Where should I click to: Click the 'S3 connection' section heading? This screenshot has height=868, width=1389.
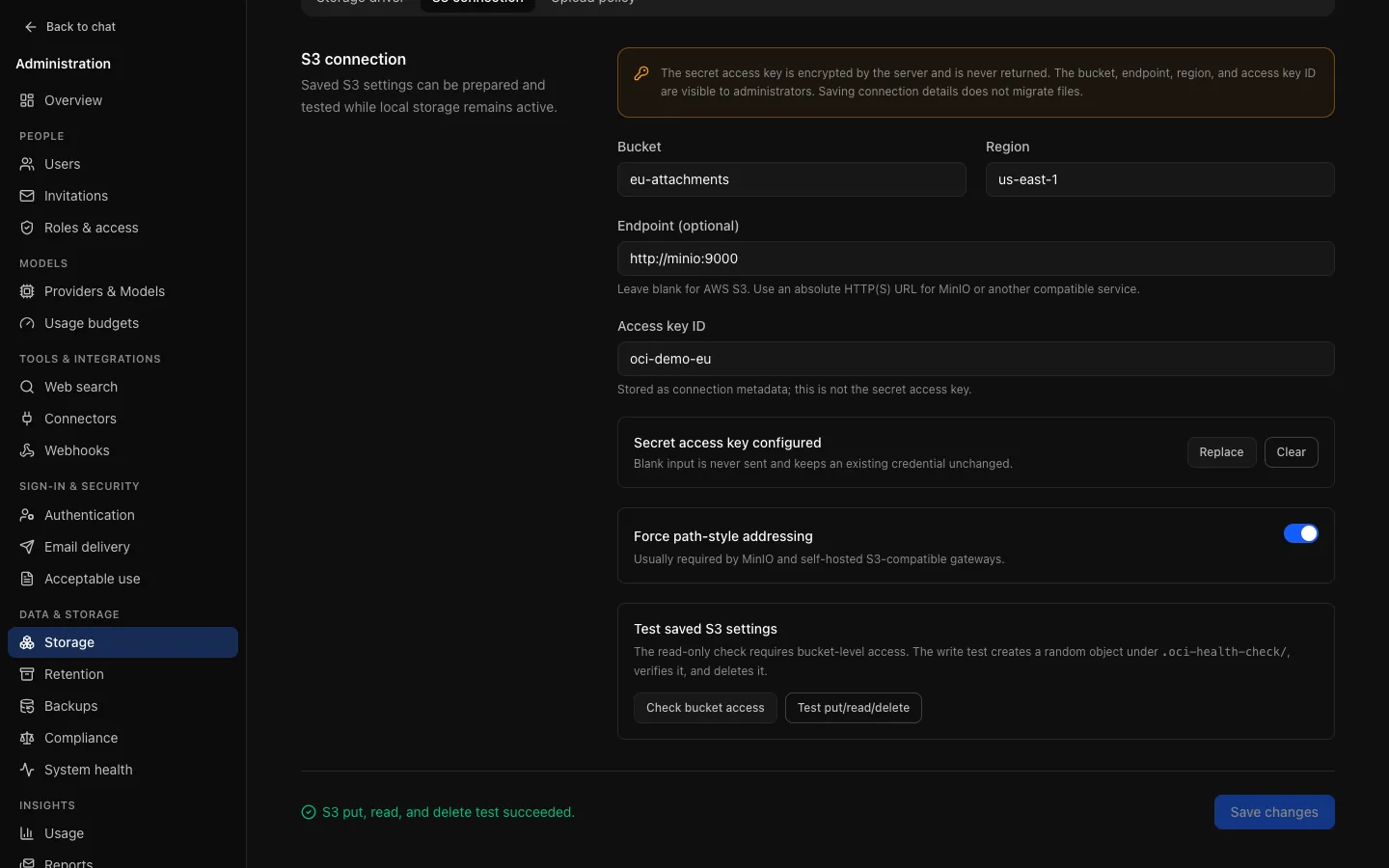click(353, 59)
